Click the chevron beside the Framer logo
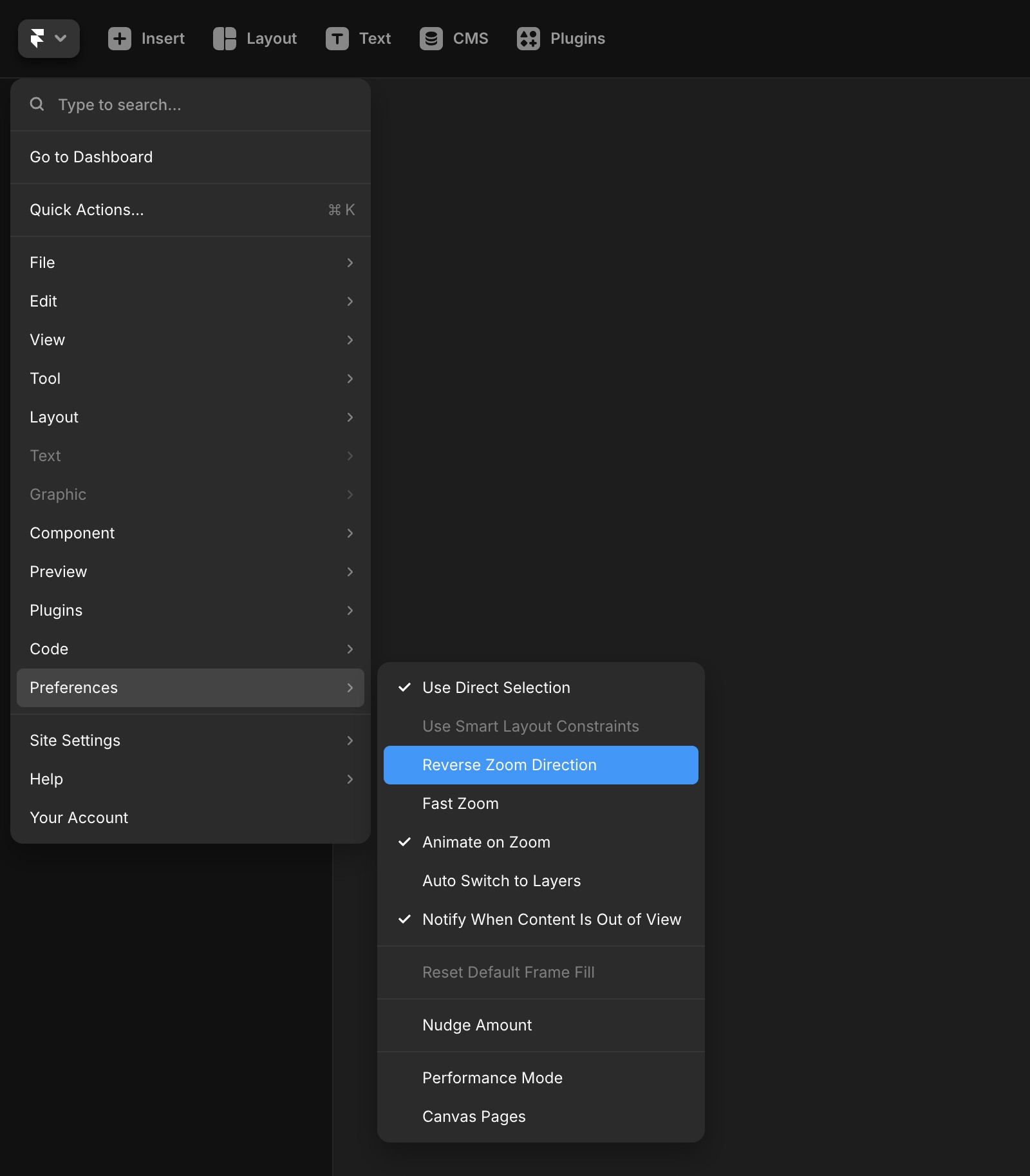Viewport: 1030px width, 1176px height. tap(61, 39)
